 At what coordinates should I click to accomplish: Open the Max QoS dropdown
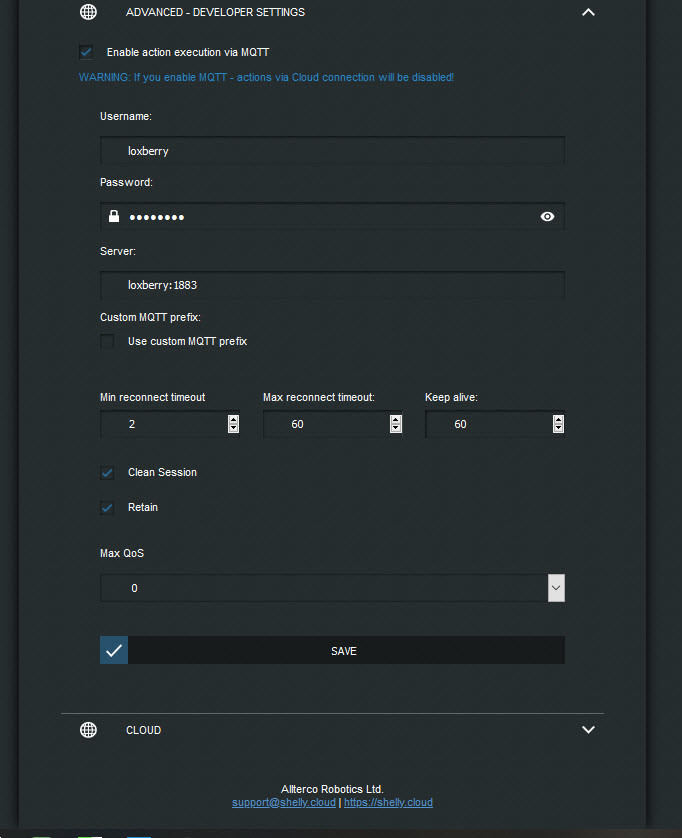556,588
